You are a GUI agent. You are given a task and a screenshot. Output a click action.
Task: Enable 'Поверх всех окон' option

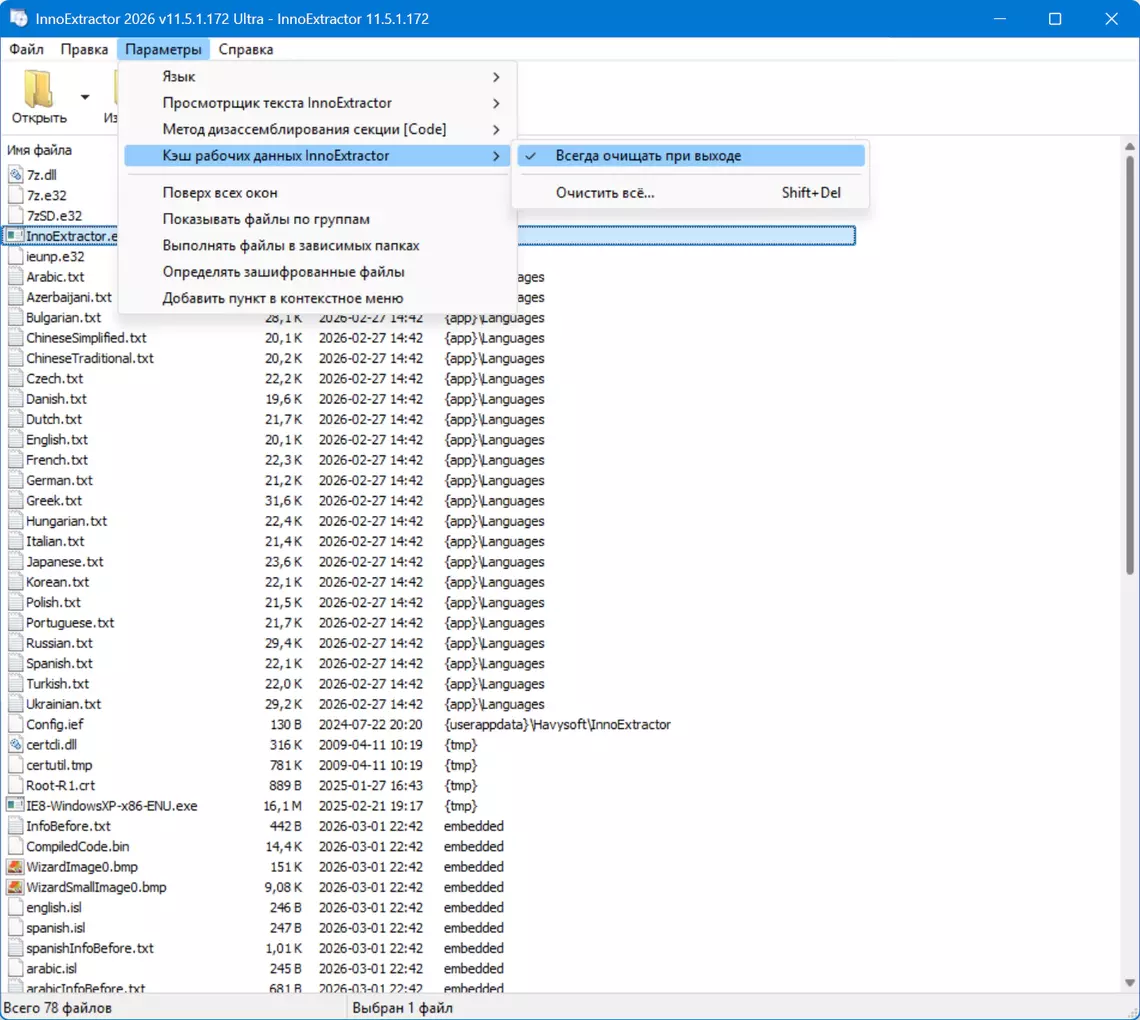pyautogui.click(x=220, y=193)
